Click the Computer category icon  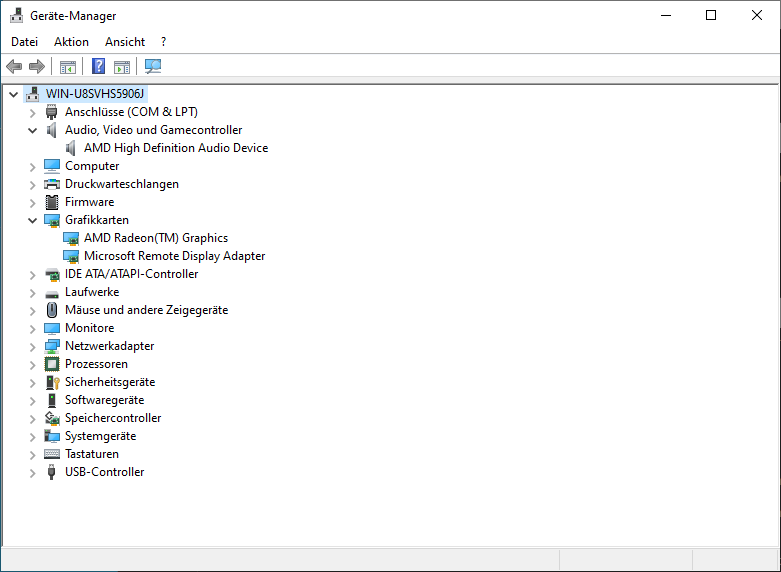[x=52, y=166]
